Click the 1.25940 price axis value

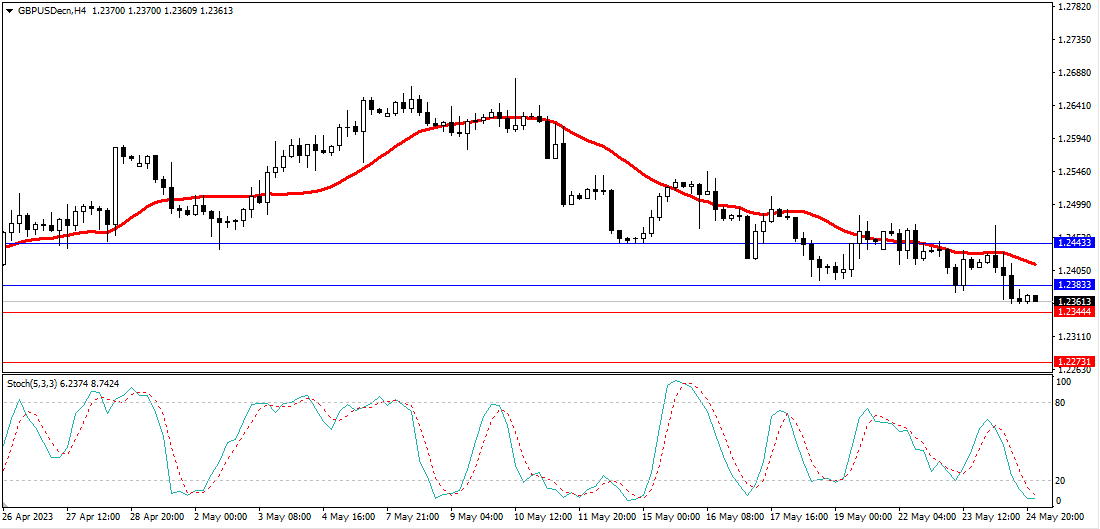pos(1075,139)
